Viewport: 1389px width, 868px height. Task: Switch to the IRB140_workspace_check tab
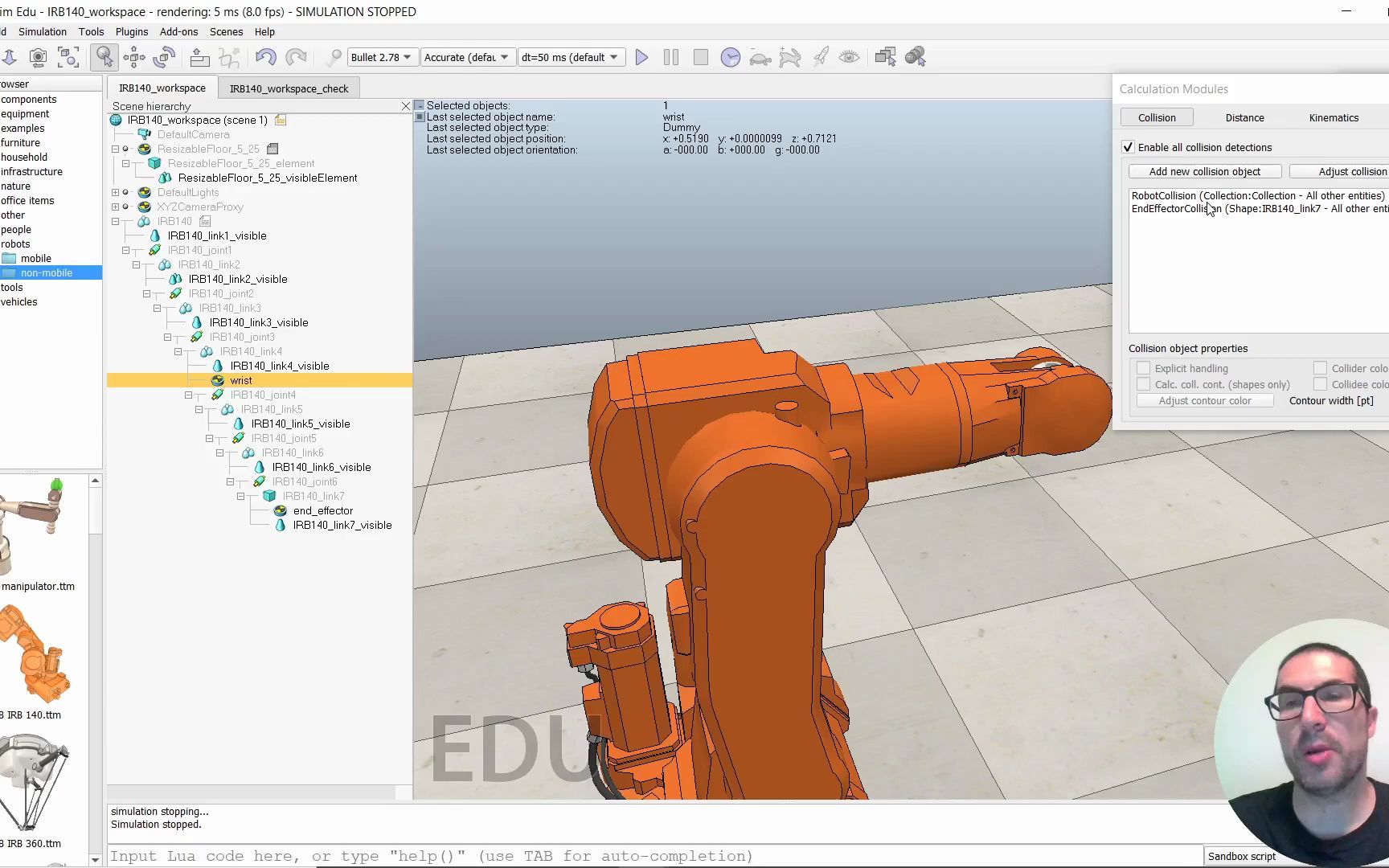(289, 88)
